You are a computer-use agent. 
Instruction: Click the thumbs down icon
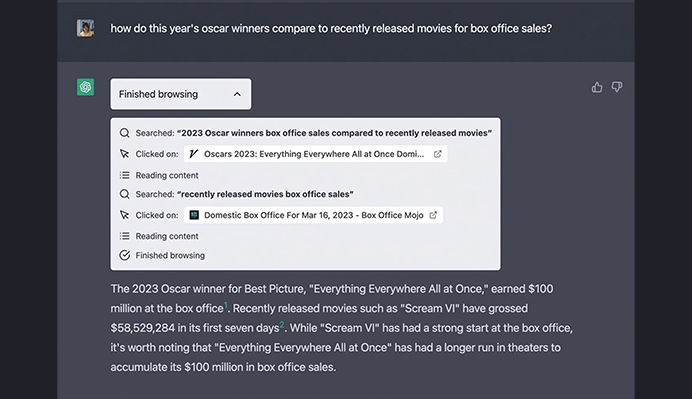coord(617,87)
